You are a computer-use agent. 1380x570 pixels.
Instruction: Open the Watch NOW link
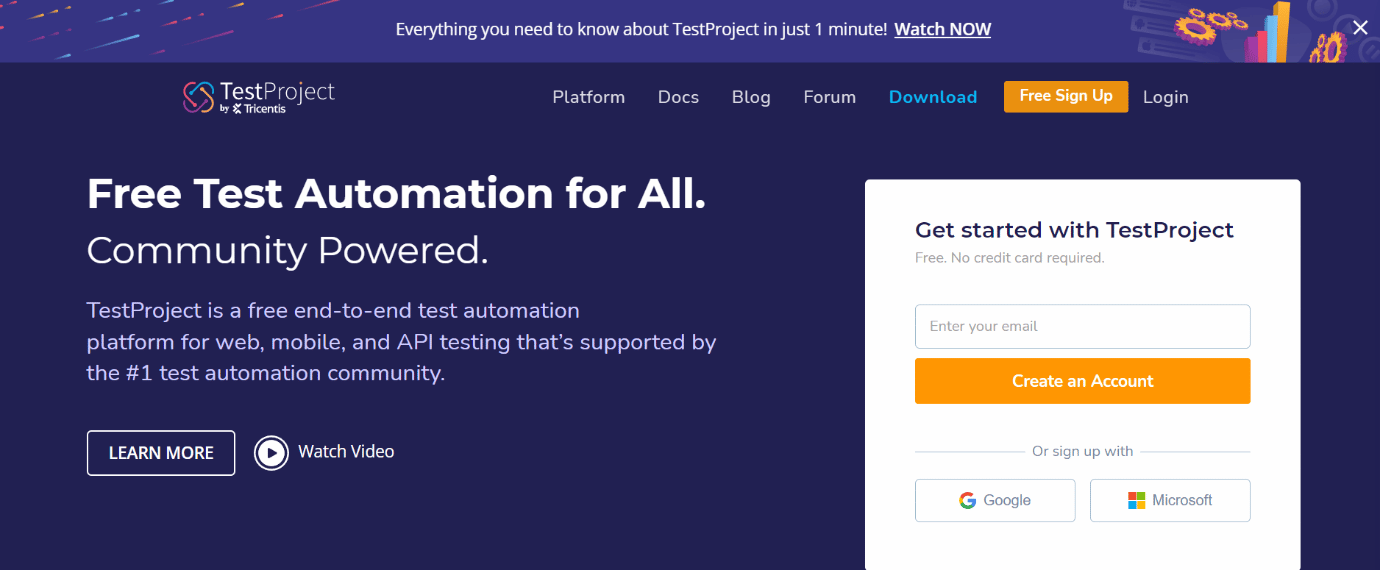[942, 29]
